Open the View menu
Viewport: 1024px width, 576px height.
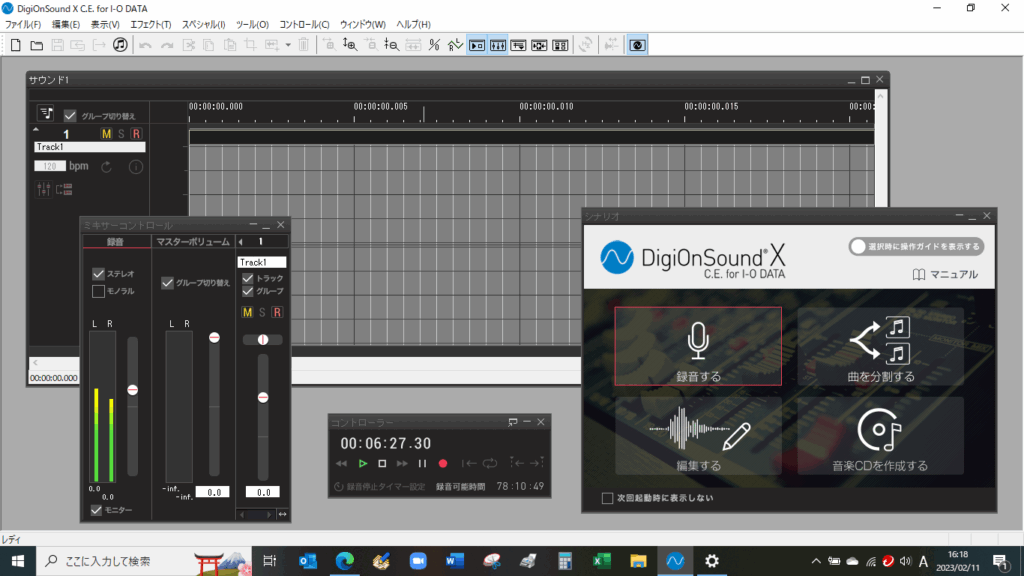tap(105, 25)
